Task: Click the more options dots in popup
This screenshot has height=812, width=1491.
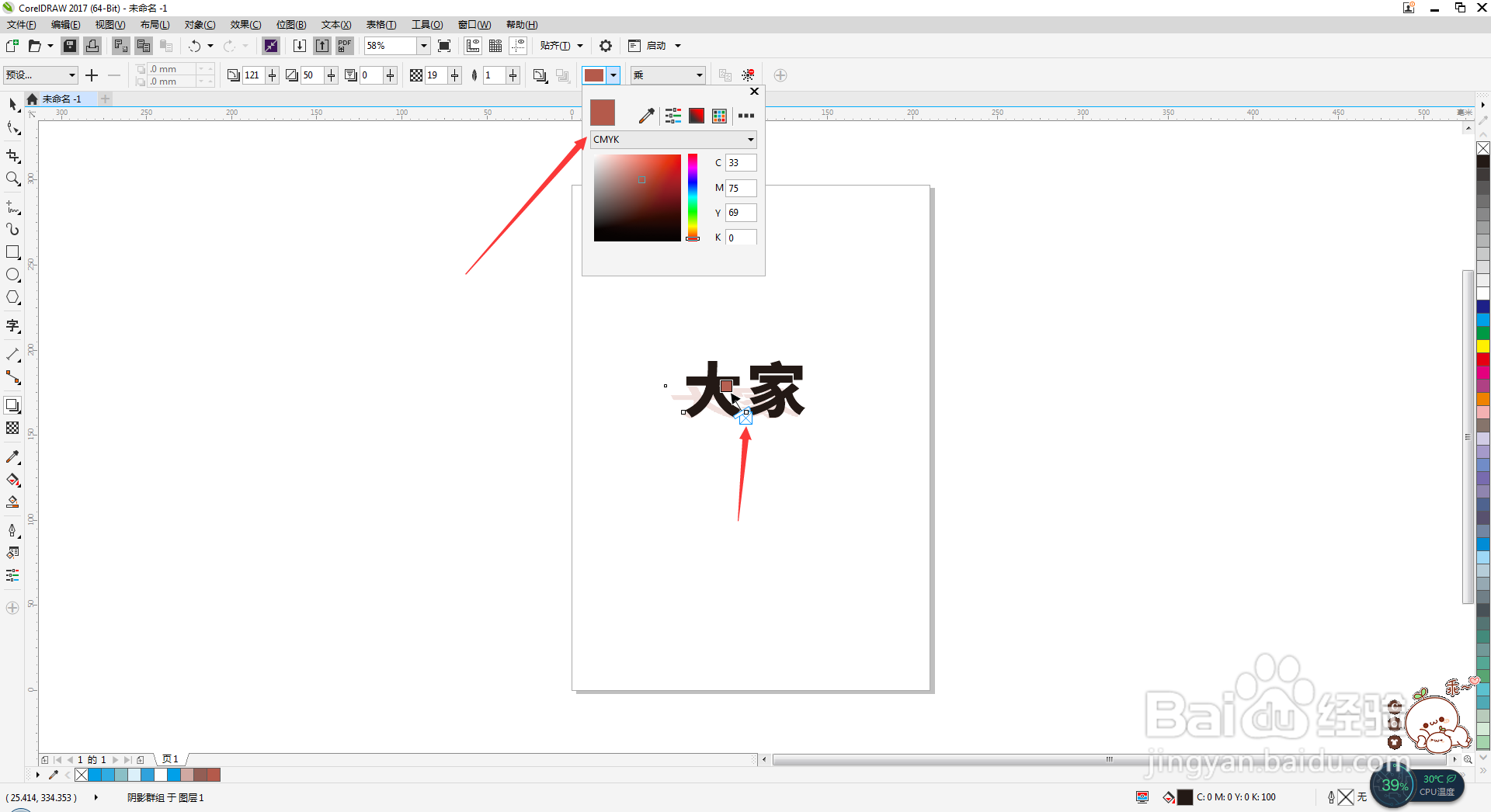Action: [746, 116]
